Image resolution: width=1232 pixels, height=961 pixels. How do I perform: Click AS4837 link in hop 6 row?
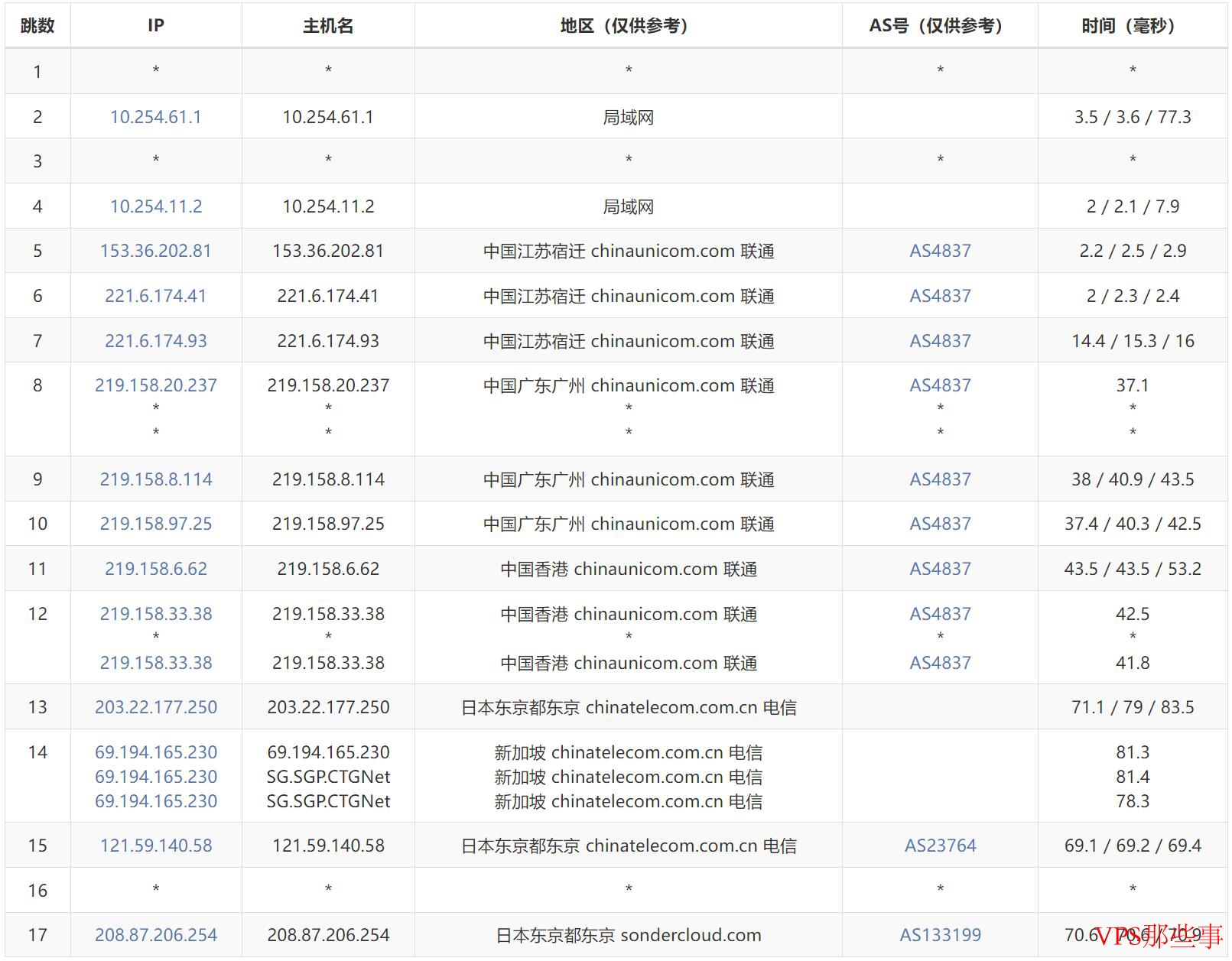click(940, 296)
